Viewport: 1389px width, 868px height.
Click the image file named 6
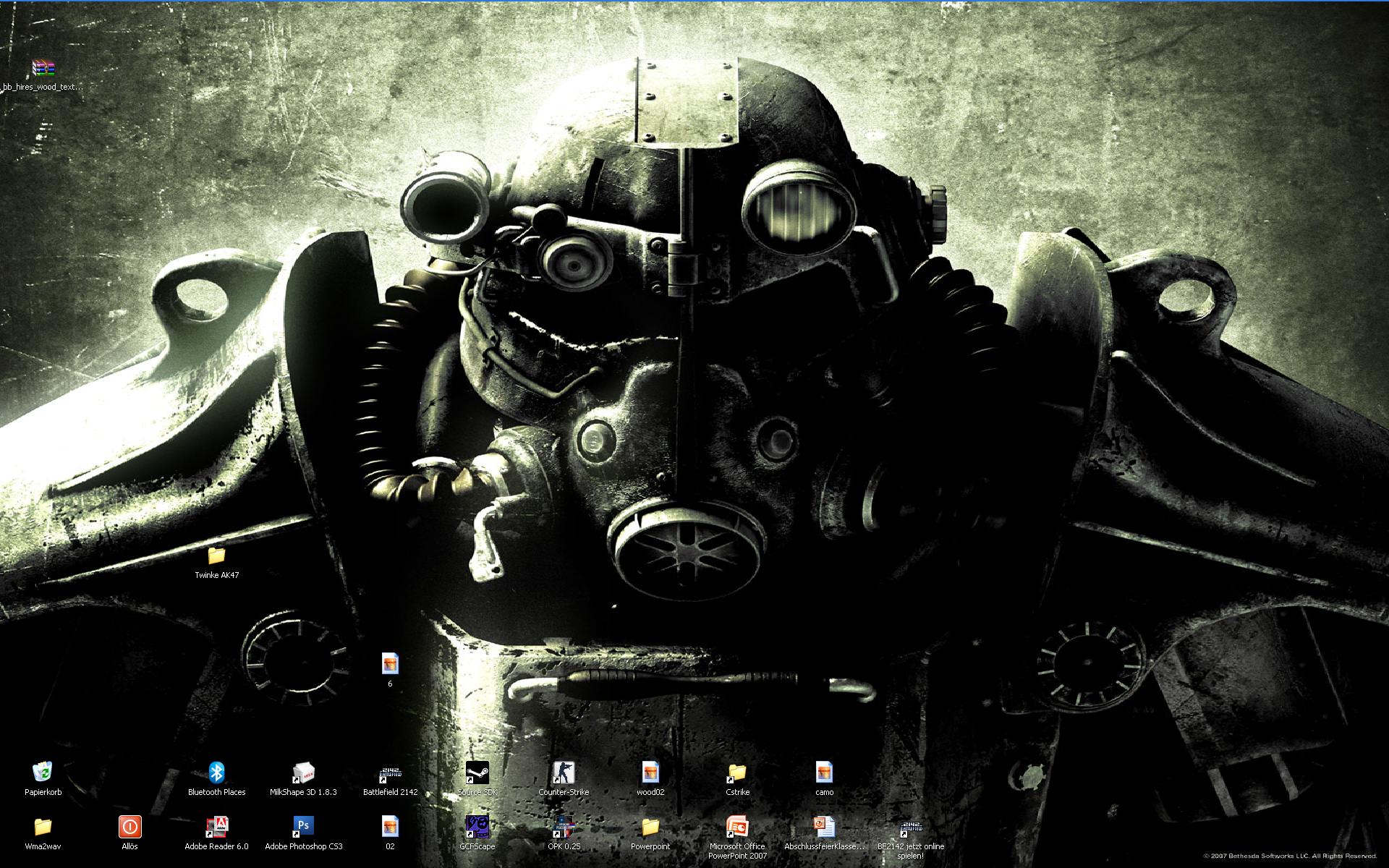[x=390, y=664]
